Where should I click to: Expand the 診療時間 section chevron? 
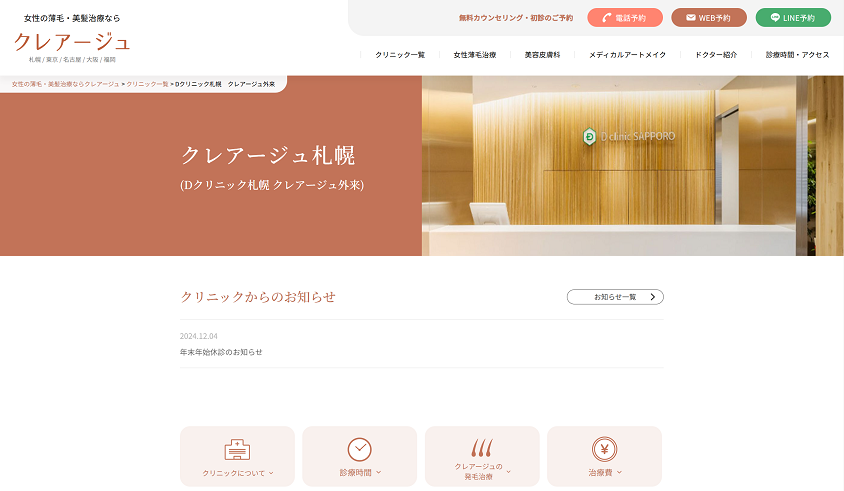pyautogui.click(x=378, y=472)
